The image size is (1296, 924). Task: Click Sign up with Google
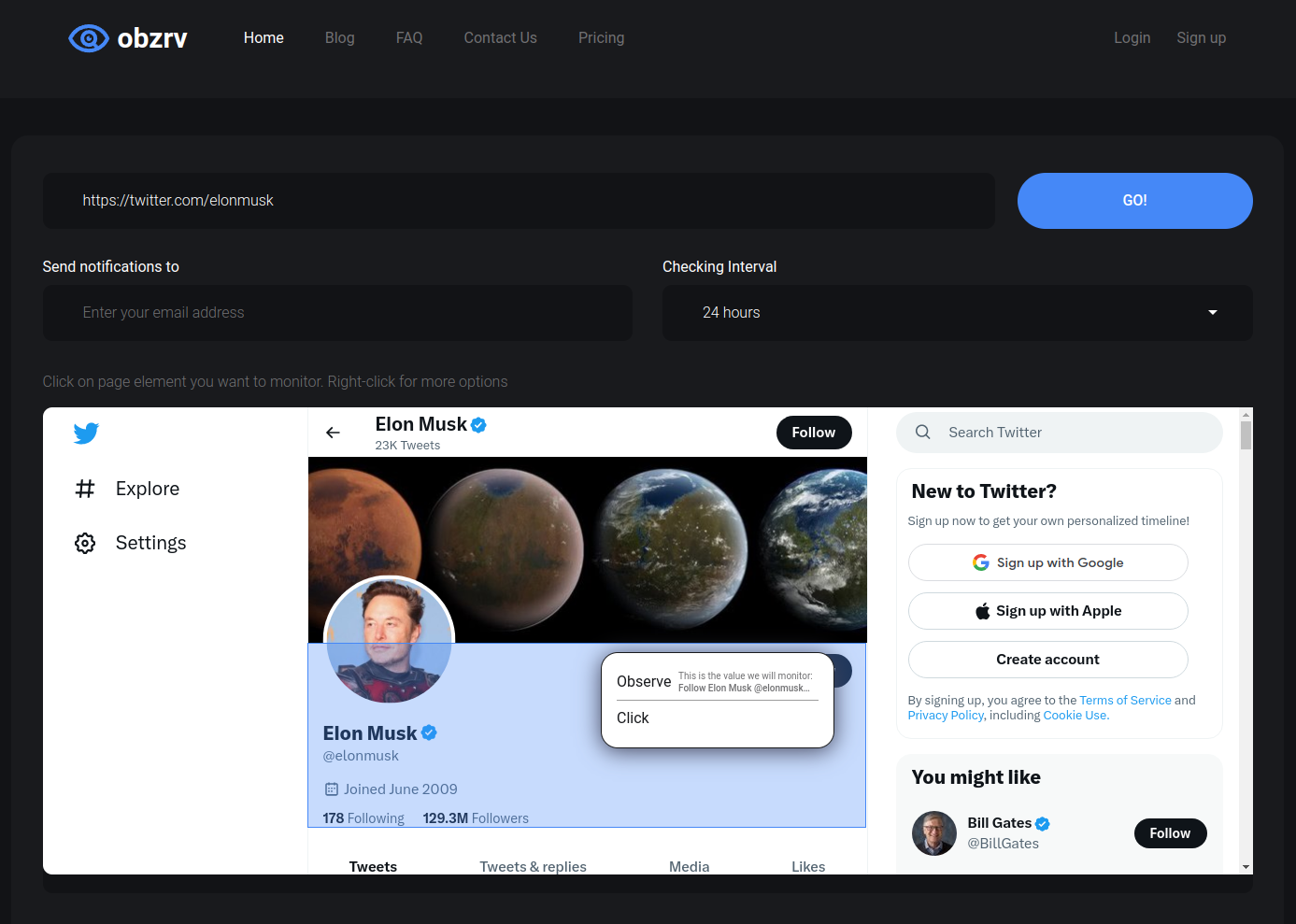pyautogui.click(x=1048, y=562)
